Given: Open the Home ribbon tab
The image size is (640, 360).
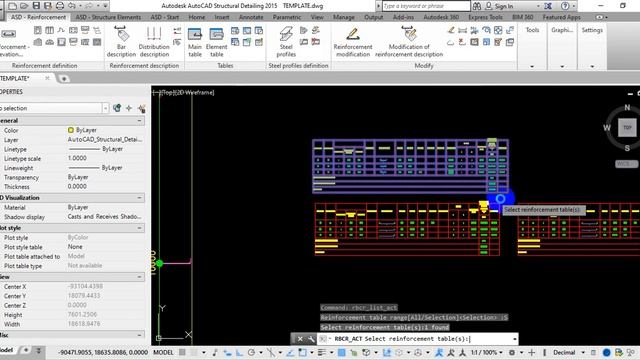Looking at the screenshot, I should tap(197, 17).
